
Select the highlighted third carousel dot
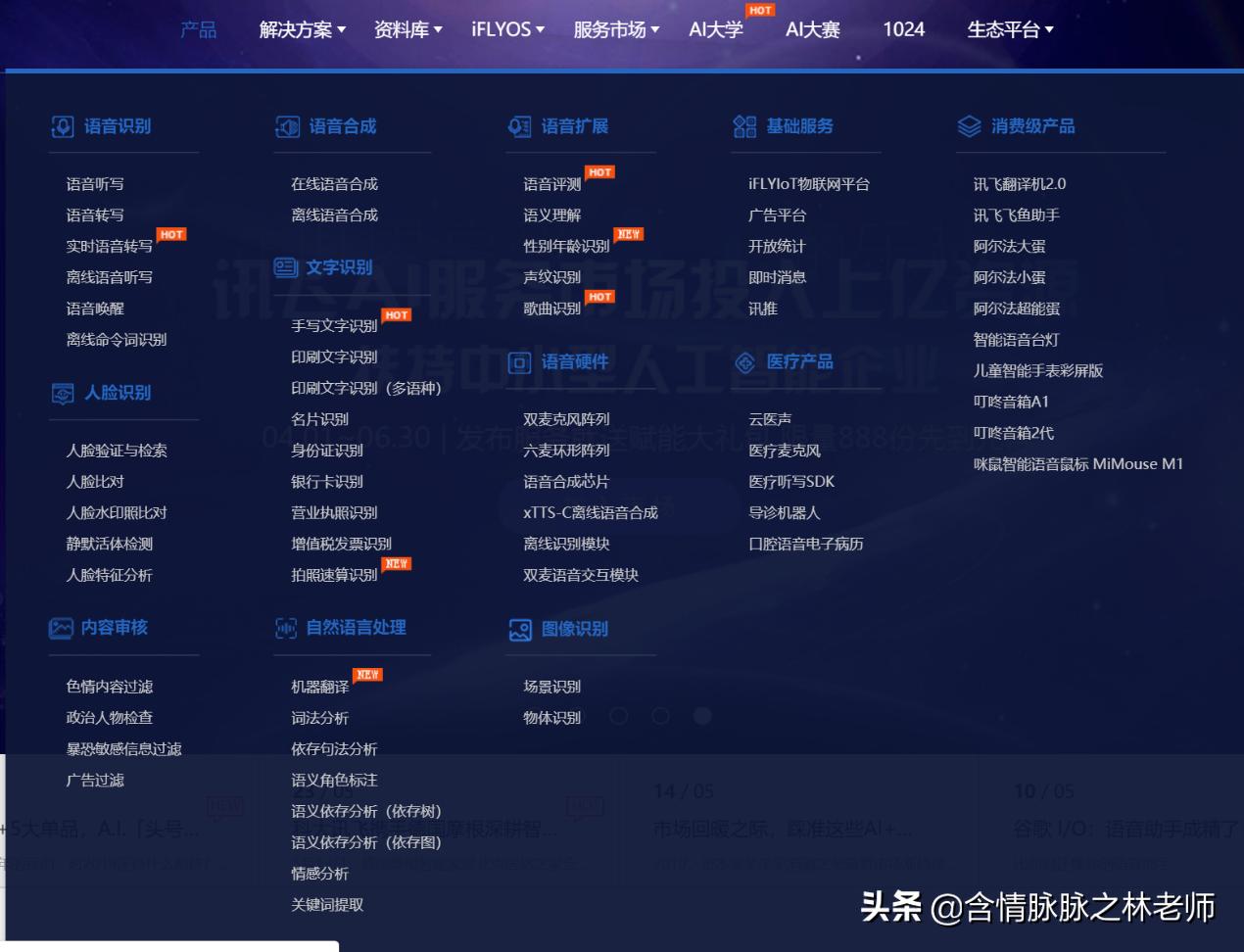coord(702,716)
